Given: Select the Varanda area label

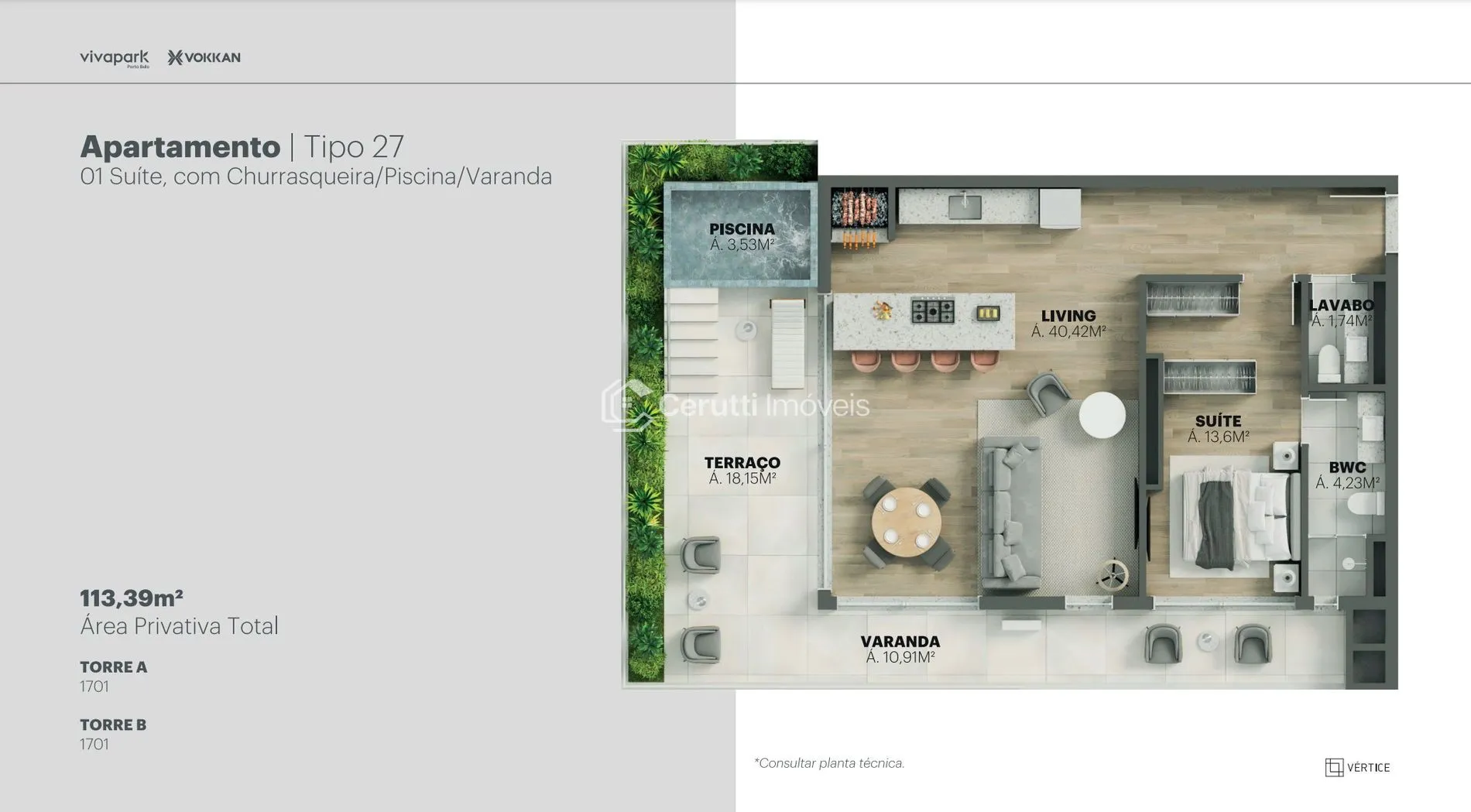Looking at the screenshot, I should coord(900,649).
